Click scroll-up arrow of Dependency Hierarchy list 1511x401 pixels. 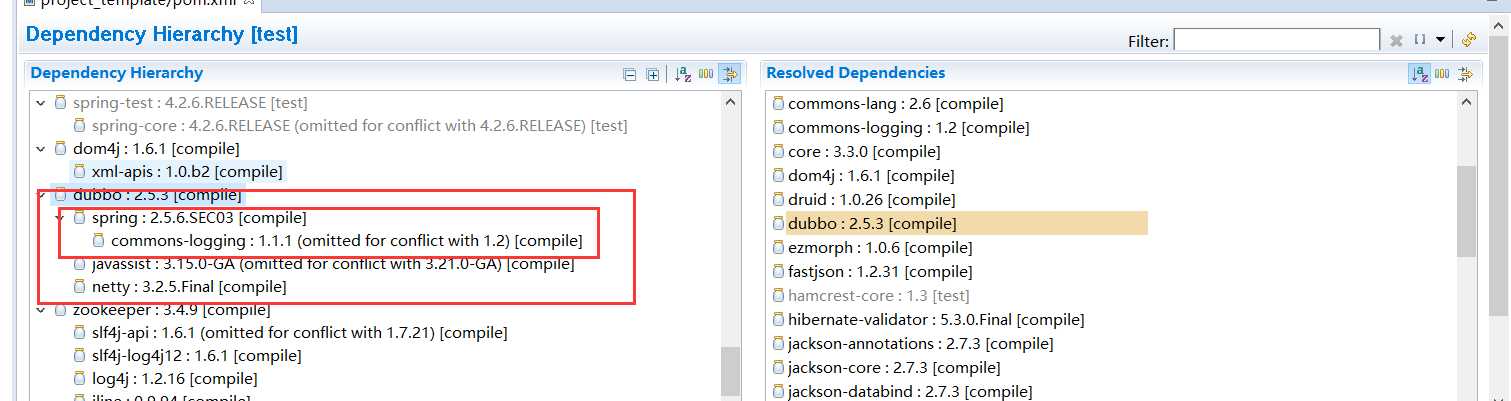point(731,101)
